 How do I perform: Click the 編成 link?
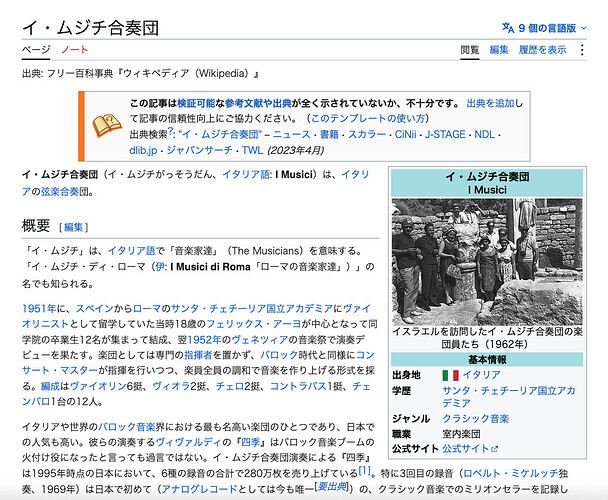50,386
